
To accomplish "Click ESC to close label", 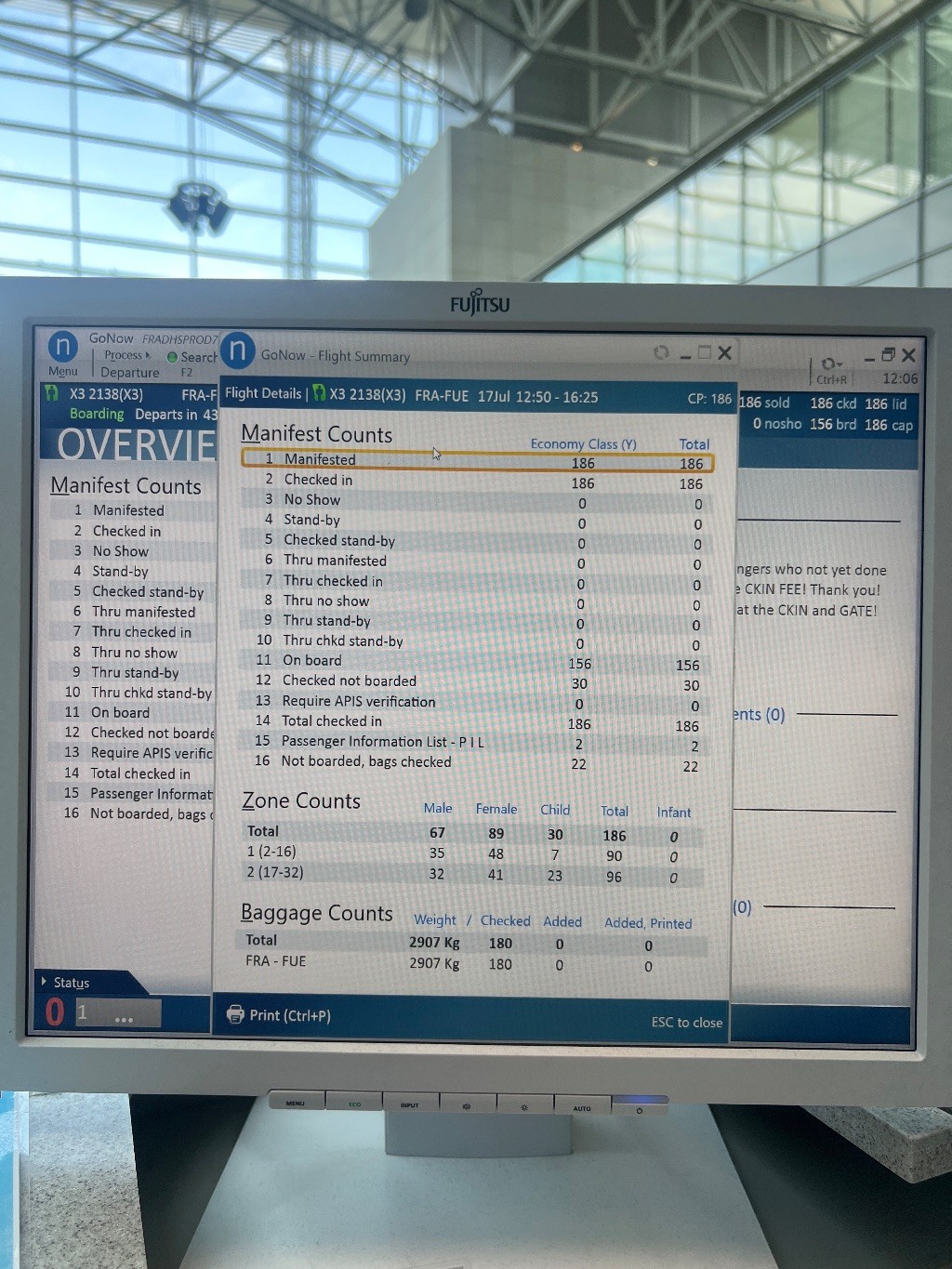I will click(686, 1022).
